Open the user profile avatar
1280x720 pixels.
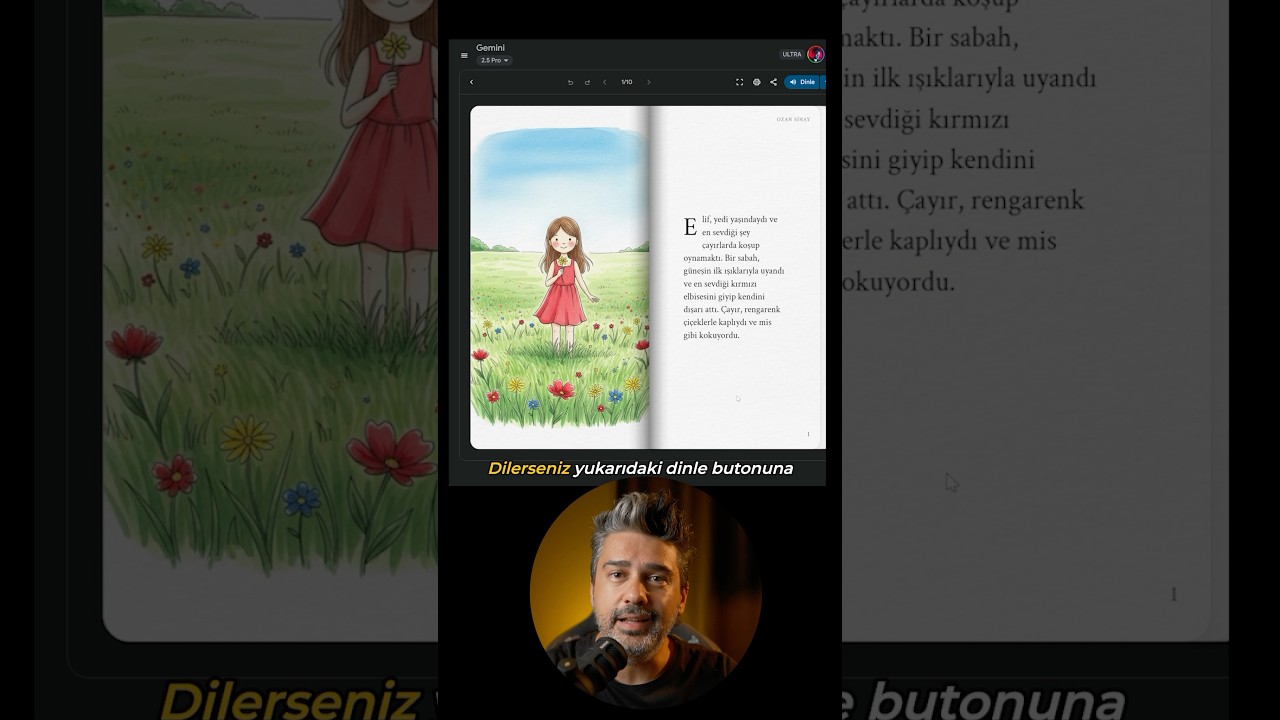[x=816, y=54]
